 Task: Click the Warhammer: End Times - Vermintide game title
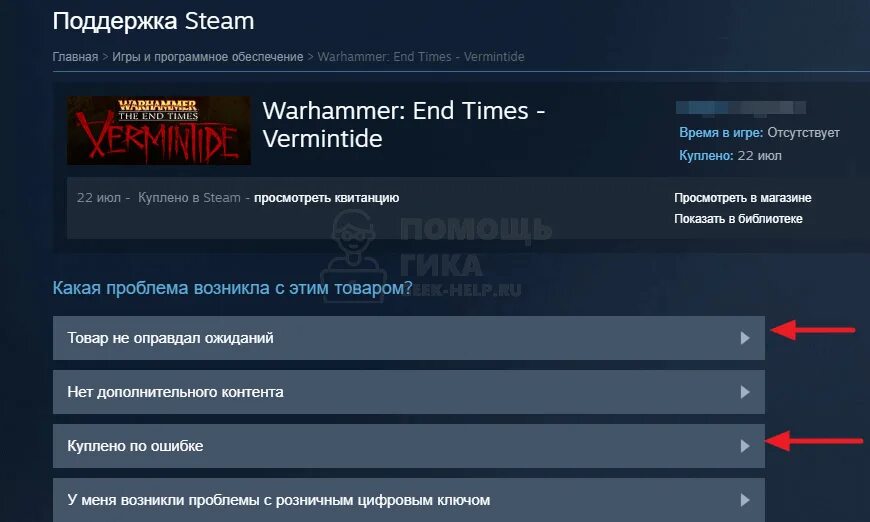pyautogui.click(x=404, y=124)
